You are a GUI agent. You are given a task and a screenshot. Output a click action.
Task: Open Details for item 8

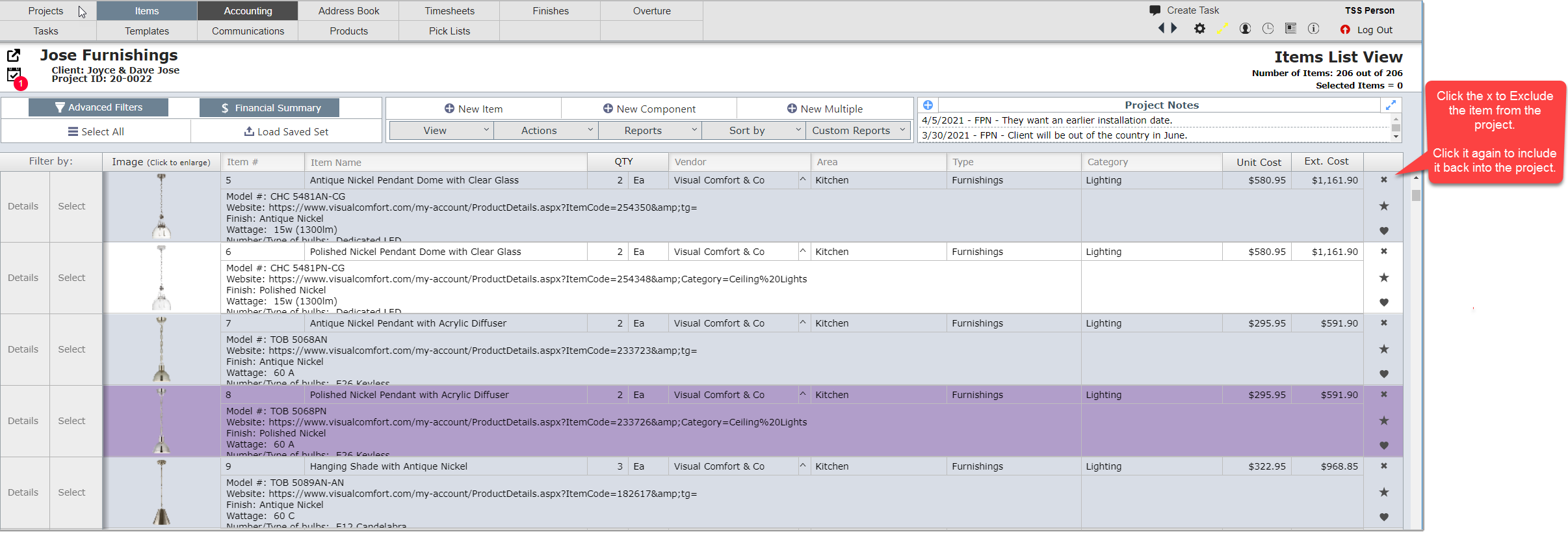tap(23, 421)
